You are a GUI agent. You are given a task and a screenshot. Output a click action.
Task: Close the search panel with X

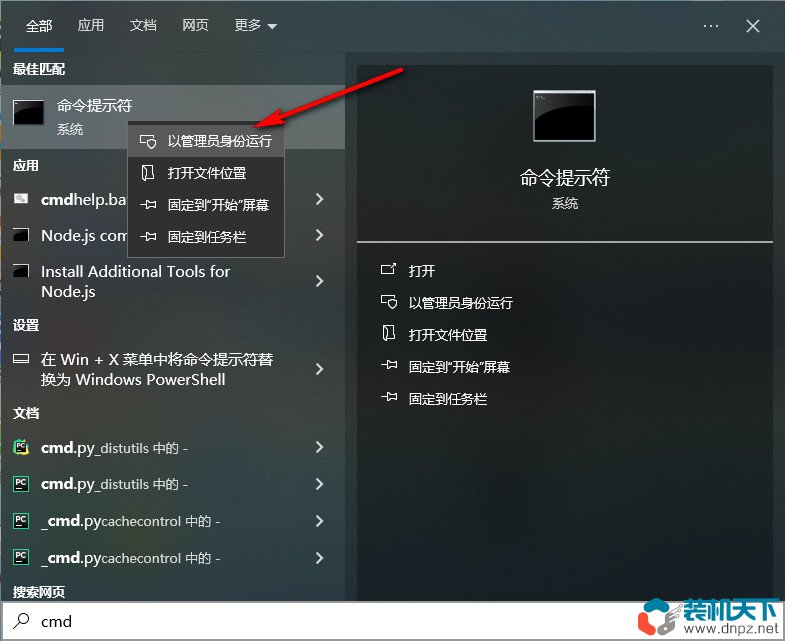752,26
